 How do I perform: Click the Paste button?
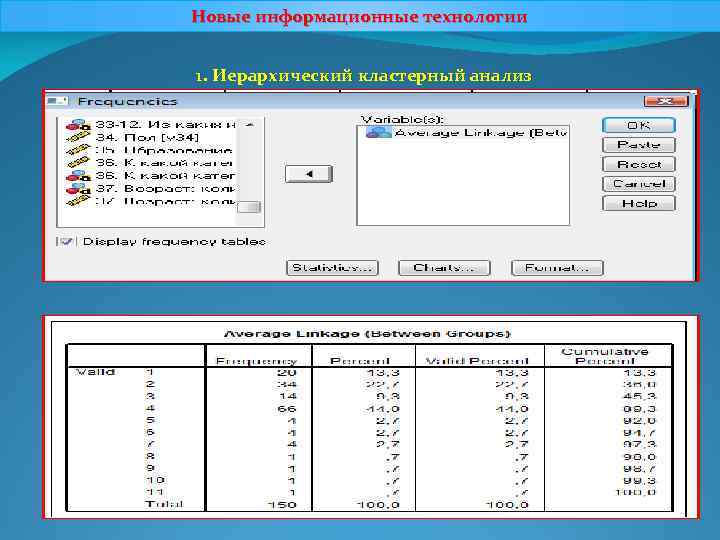pos(639,145)
